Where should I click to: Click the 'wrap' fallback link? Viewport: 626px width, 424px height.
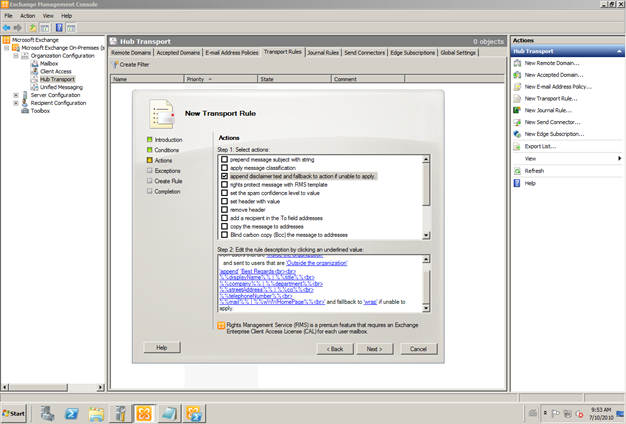tap(370, 302)
